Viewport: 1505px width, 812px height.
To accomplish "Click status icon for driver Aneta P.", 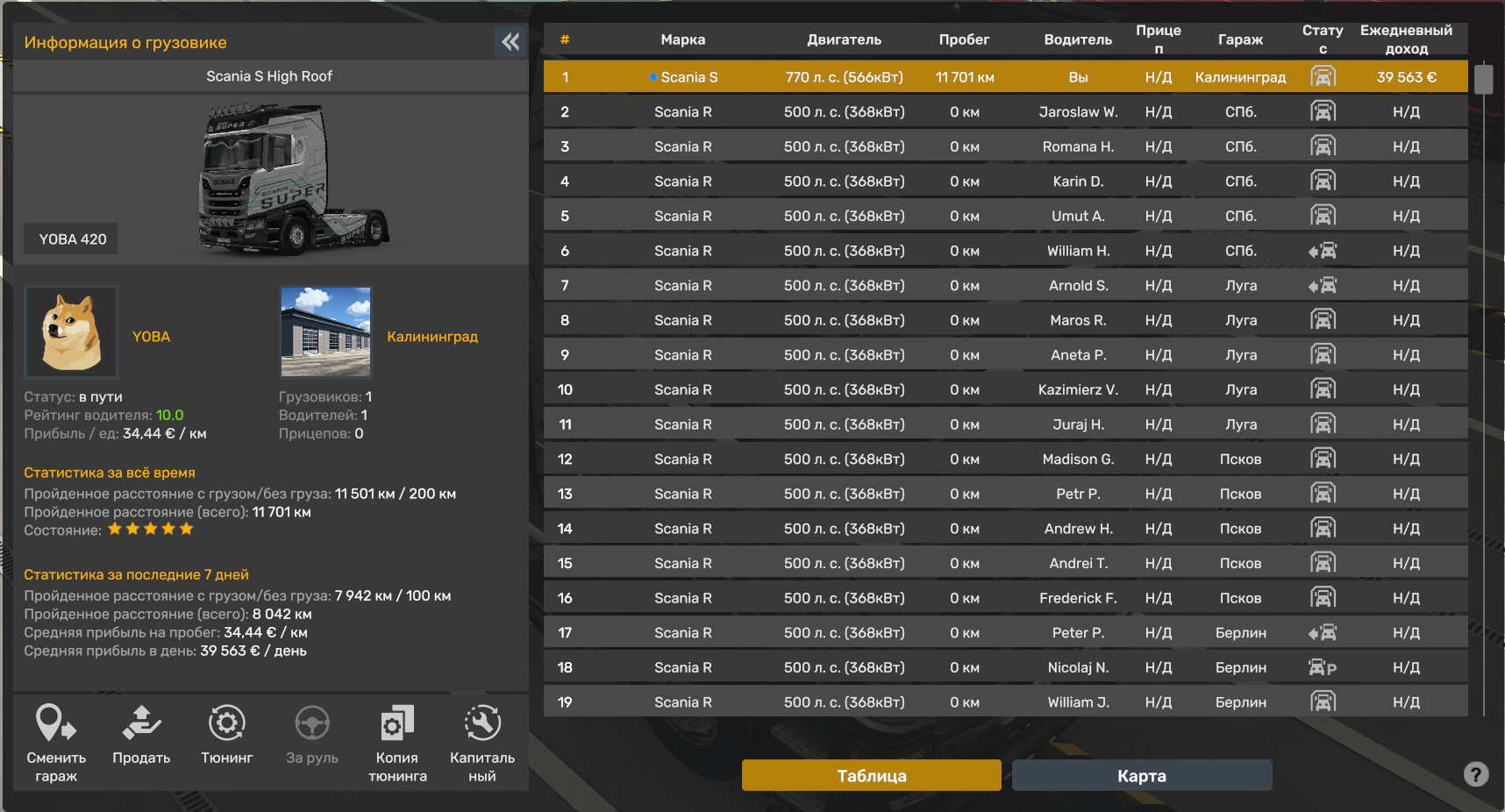I will click(1323, 355).
